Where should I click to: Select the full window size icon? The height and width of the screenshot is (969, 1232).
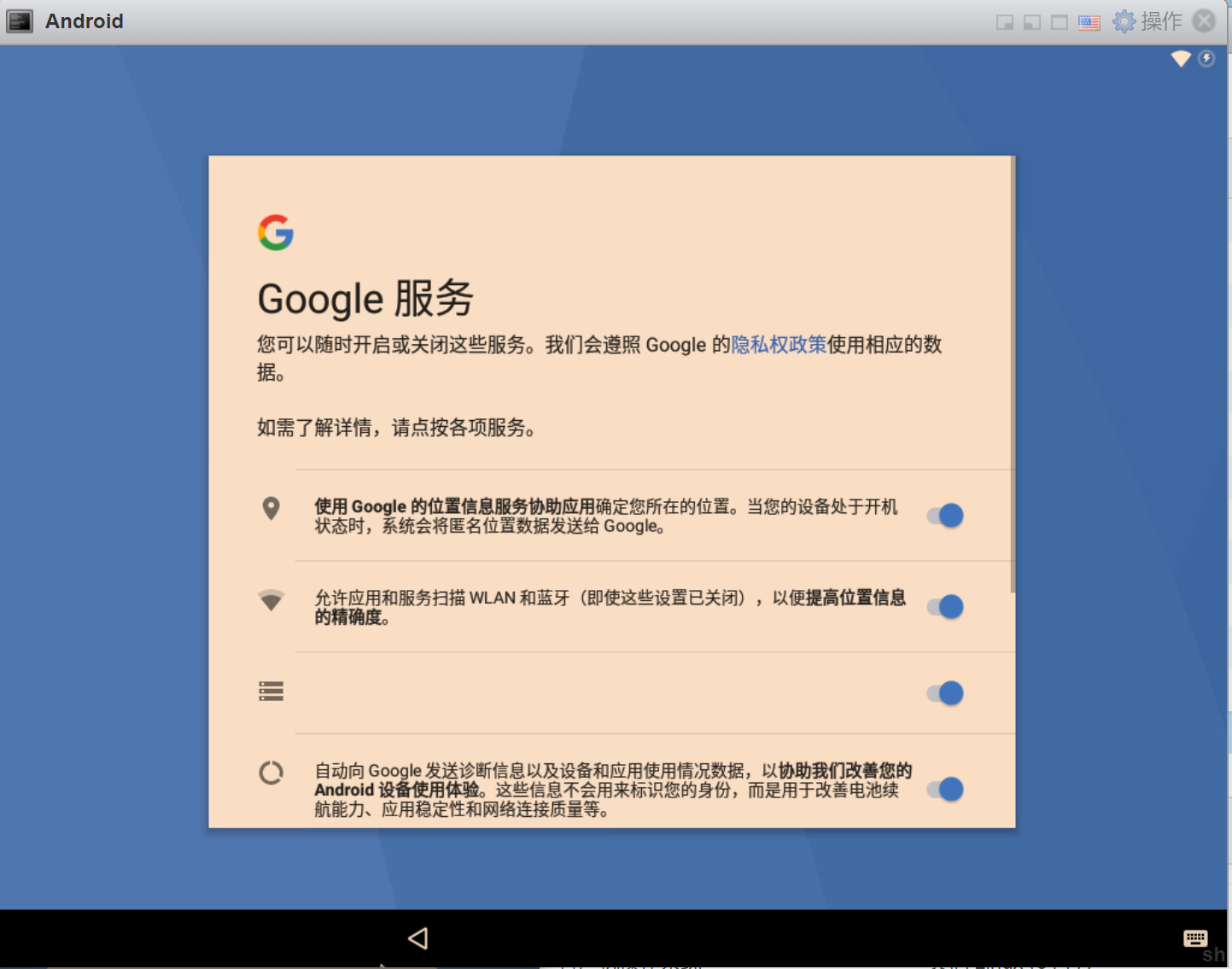click(1060, 22)
